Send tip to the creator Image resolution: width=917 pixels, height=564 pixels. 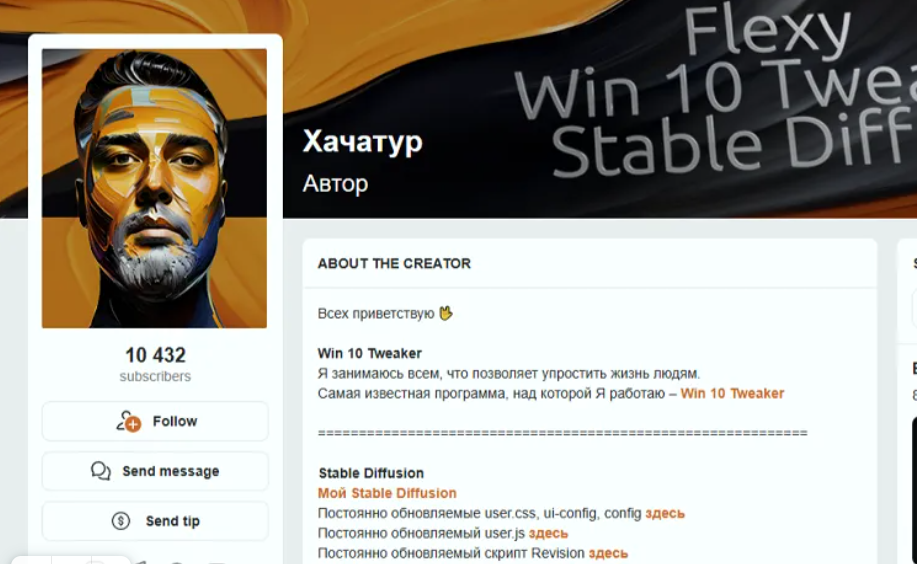(x=155, y=521)
